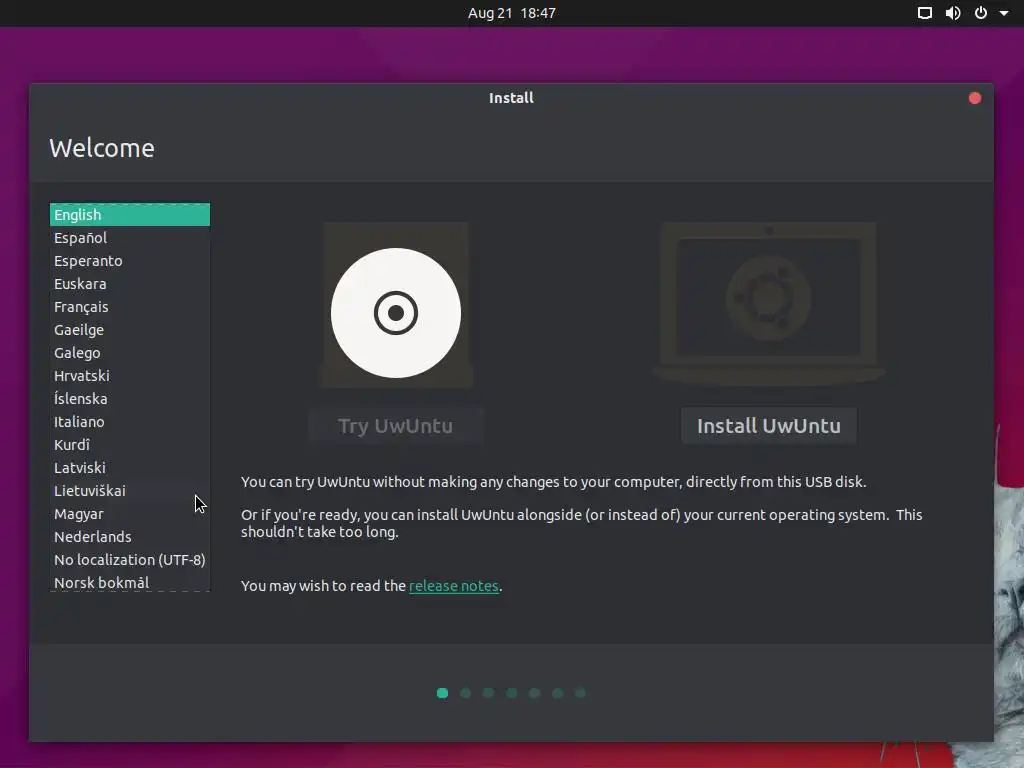The width and height of the screenshot is (1024, 768).
Task: Click the power icon in the top bar
Action: (980, 13)
